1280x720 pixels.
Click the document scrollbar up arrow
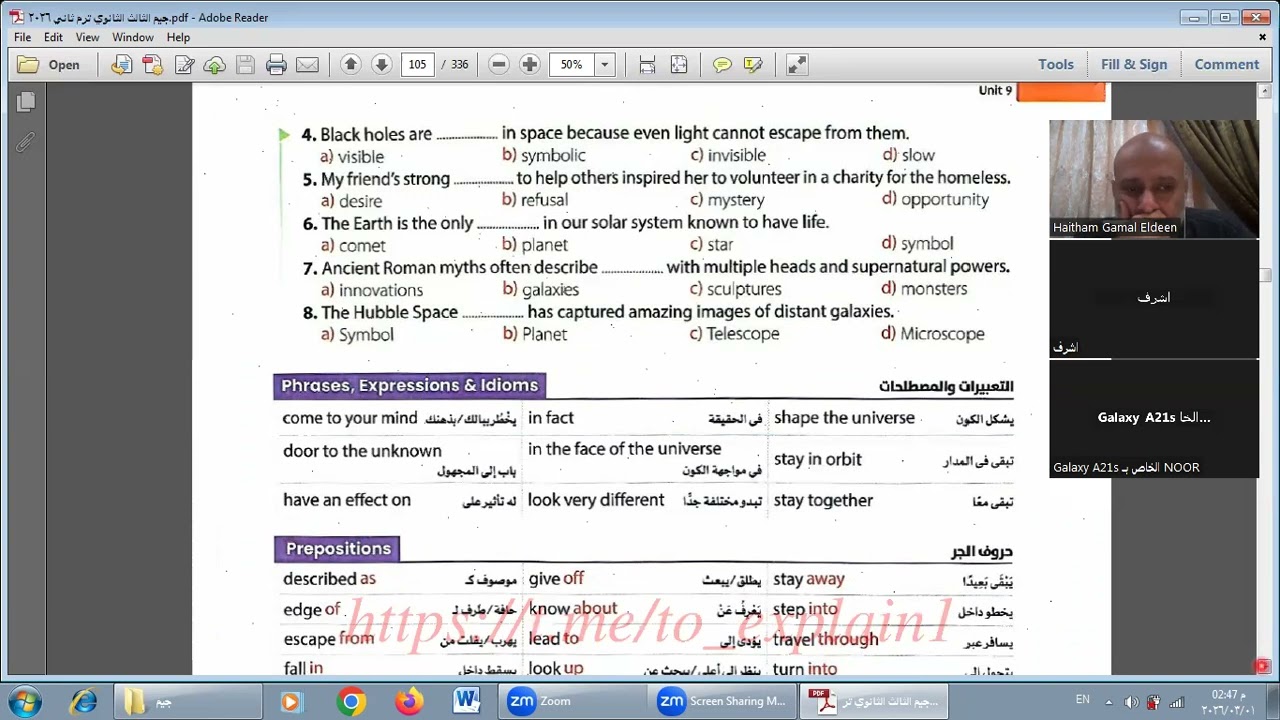pyautogui.click(x=1264, y=91)
